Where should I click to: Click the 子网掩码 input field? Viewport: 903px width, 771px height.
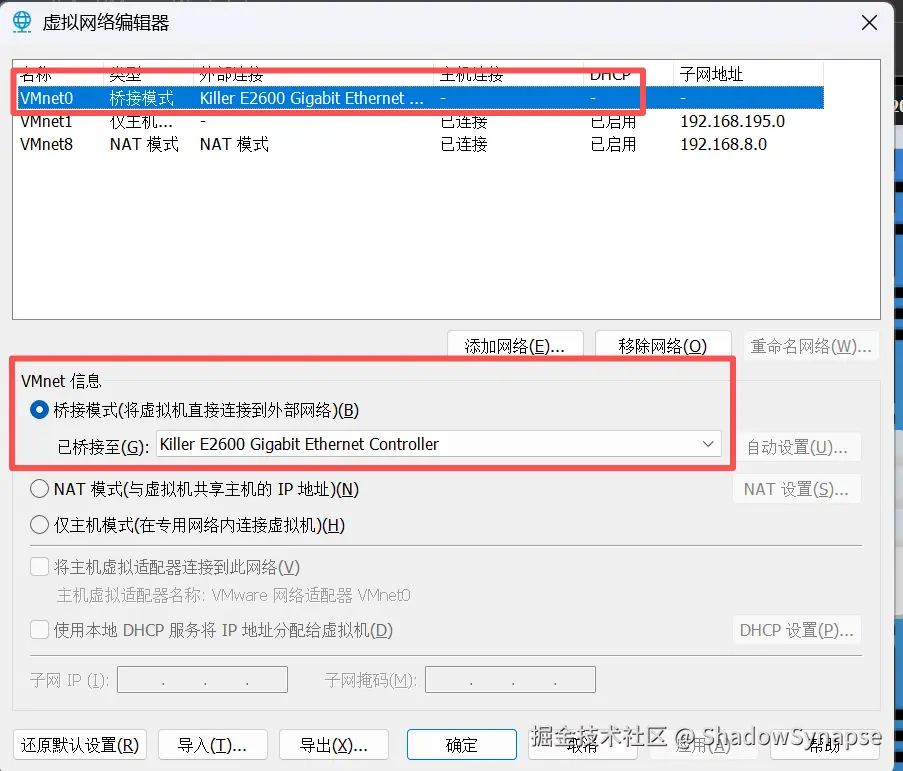pyautogui.click(x=510, y=679)
